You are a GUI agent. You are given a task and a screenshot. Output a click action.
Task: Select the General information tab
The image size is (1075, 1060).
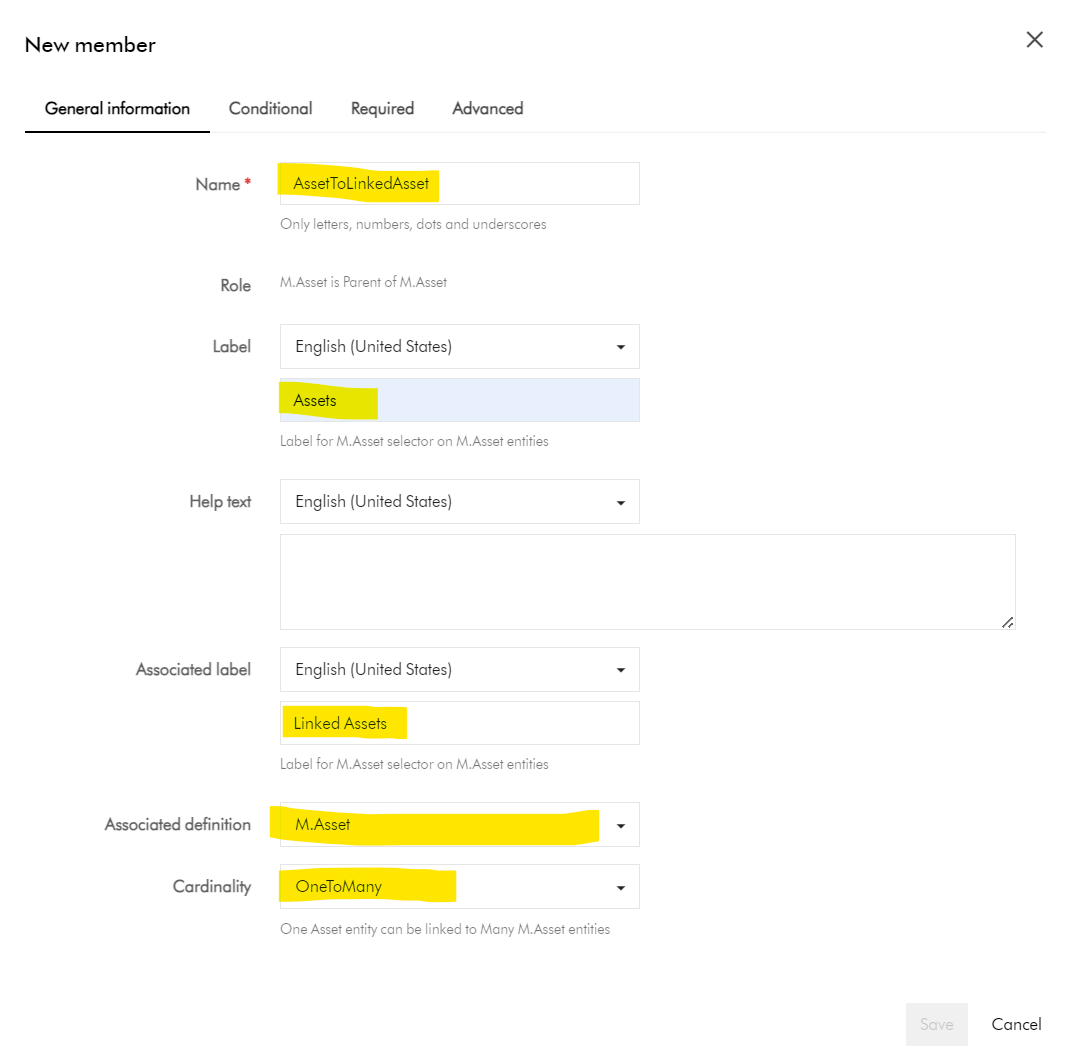(117, 108)
